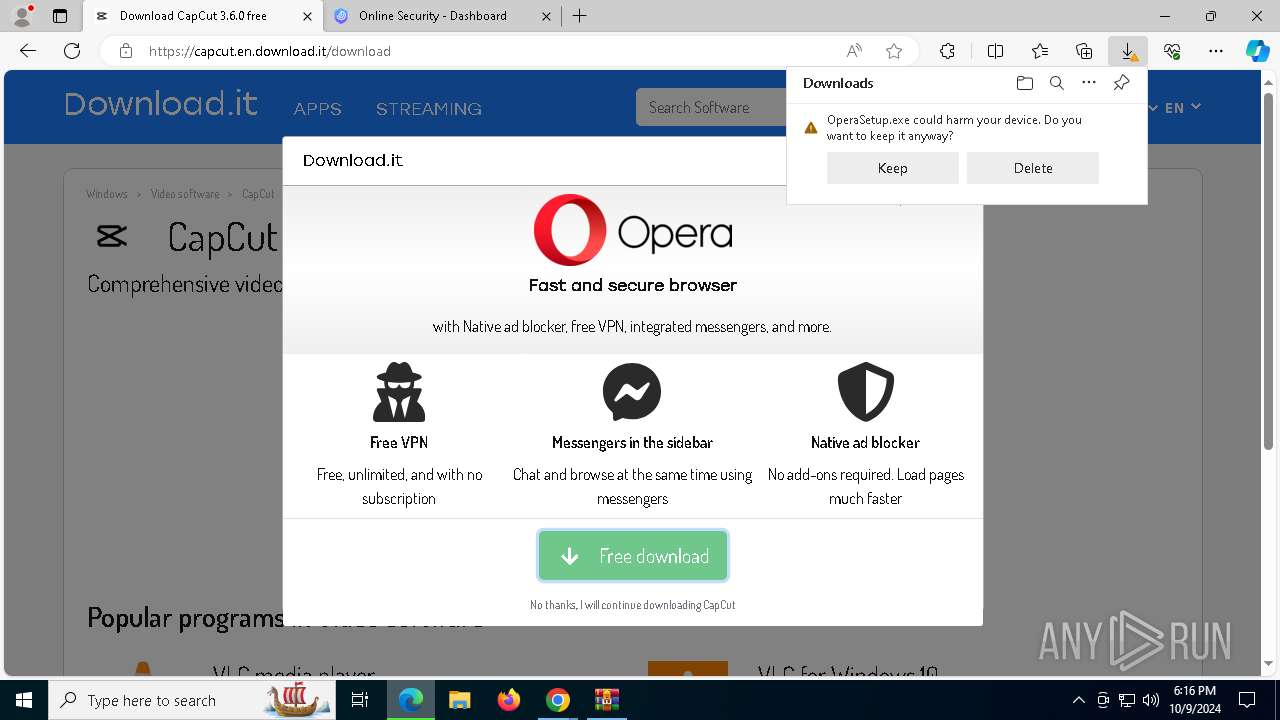Click the Free VPN spy icon
Image resolution: width=1280 pixels, height=720 pixels.
point(399,392)
